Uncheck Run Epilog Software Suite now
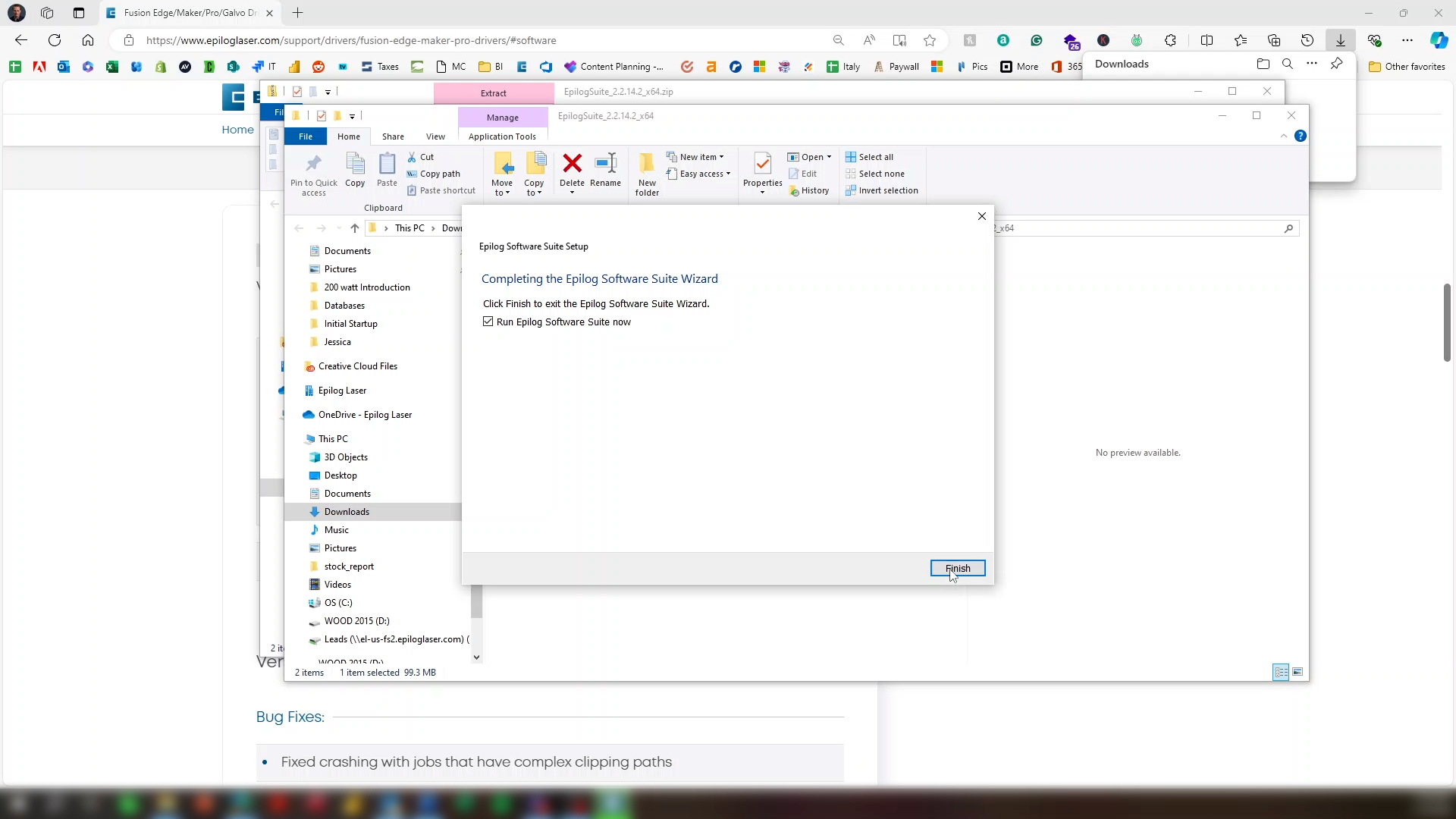Image resolution: width=1456 pixels, height=819 pixels. point(488,322)
